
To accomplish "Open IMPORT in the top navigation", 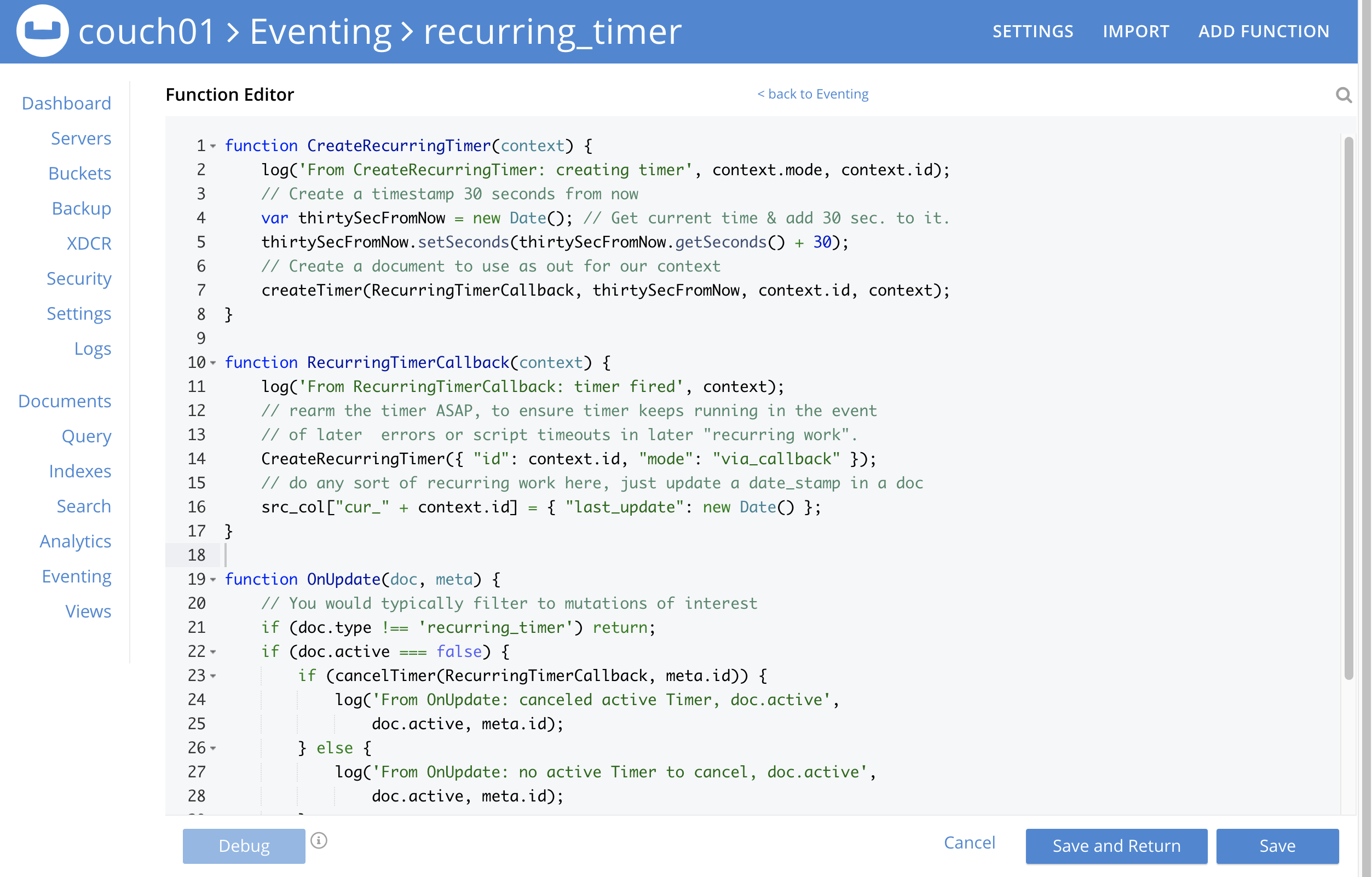I will tap(1136, 31).
